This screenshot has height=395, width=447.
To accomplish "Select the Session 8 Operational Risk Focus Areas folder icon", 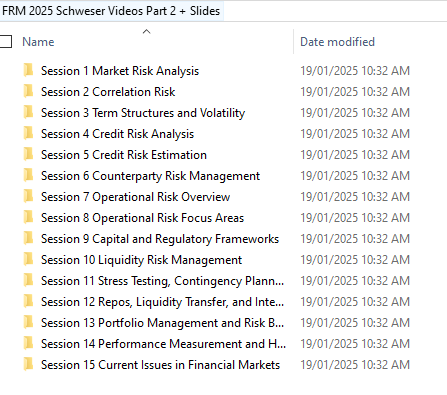I will tap(29, 217).
